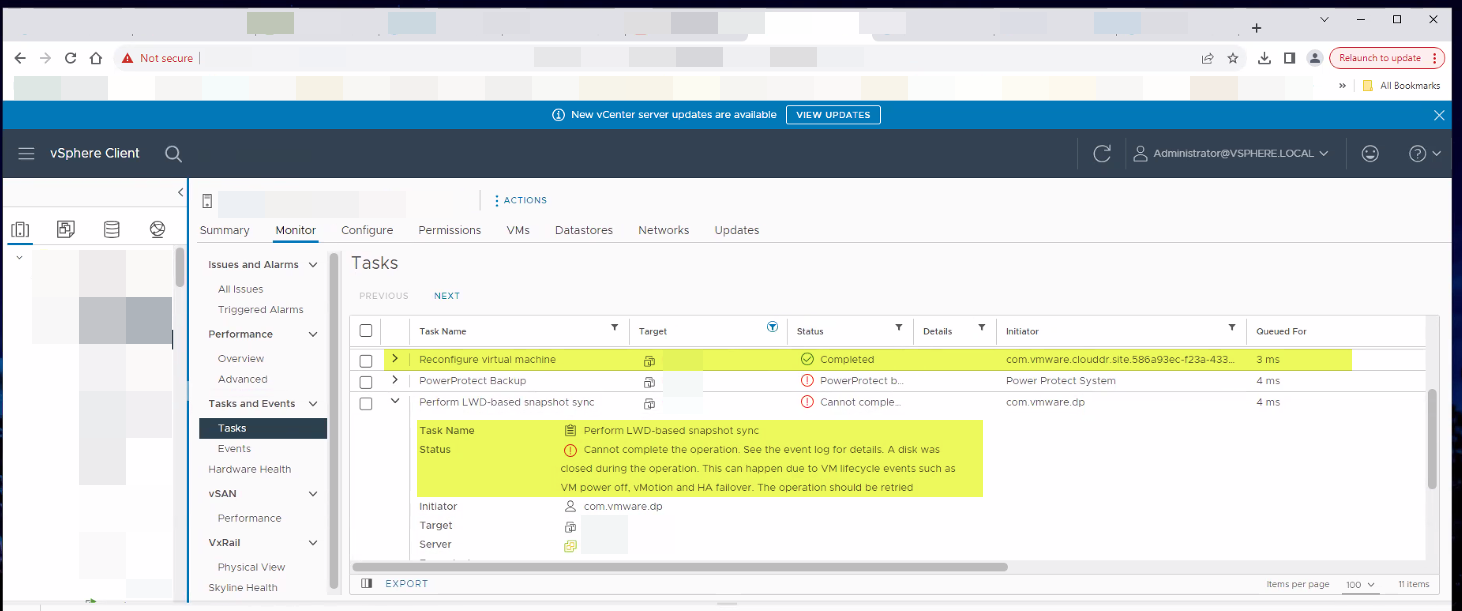
Task: Click the search magnifier icon
Action: 173,153
